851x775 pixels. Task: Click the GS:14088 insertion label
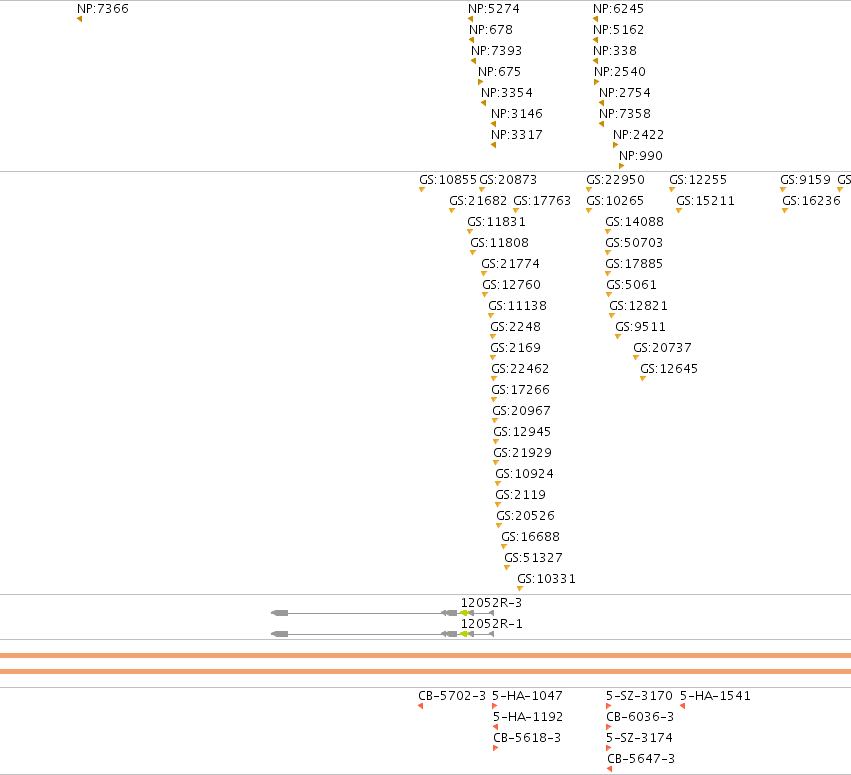click(x=634, y=222)
